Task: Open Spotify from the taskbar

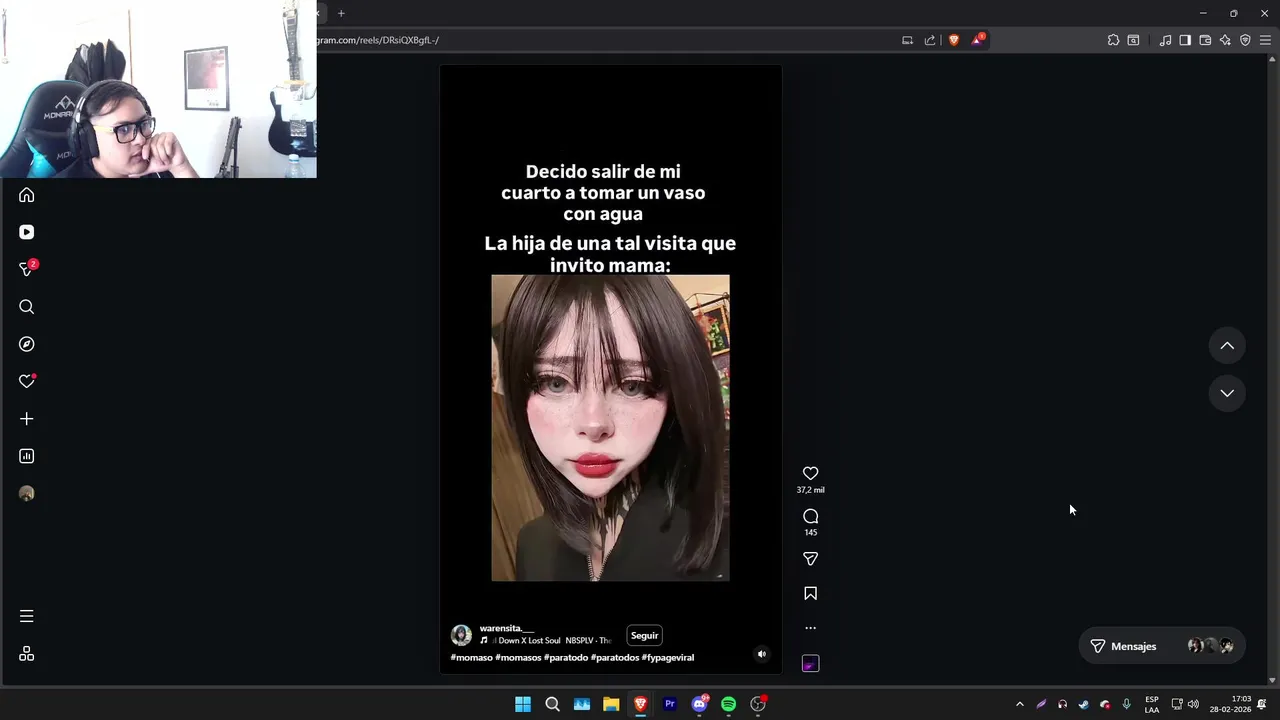Action: [x=729, y=704]
